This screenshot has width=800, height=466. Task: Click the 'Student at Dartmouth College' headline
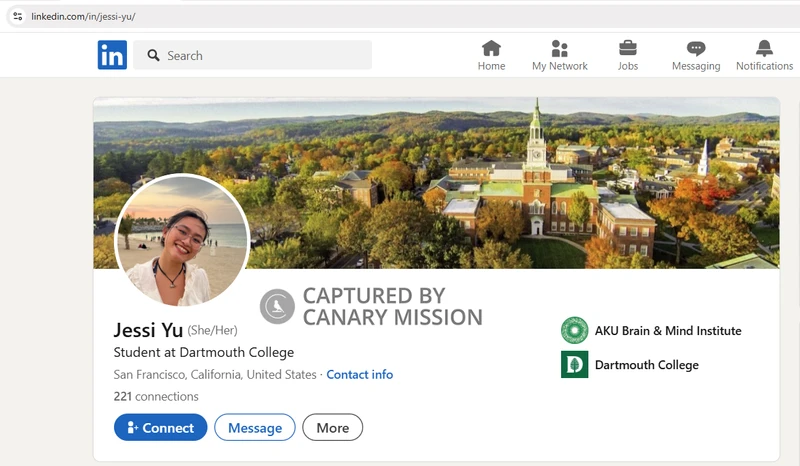[x=204, y=353]
